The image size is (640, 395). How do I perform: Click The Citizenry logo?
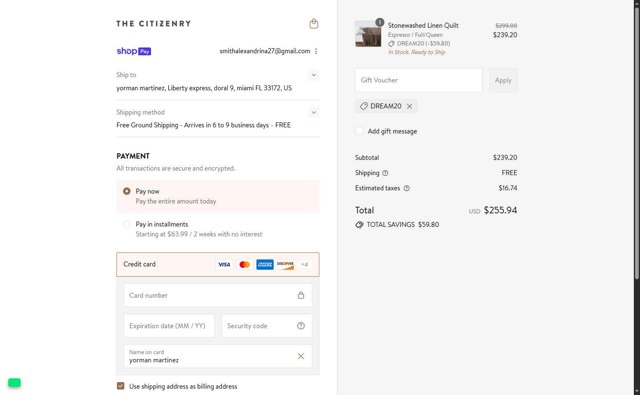pos(153,24)
